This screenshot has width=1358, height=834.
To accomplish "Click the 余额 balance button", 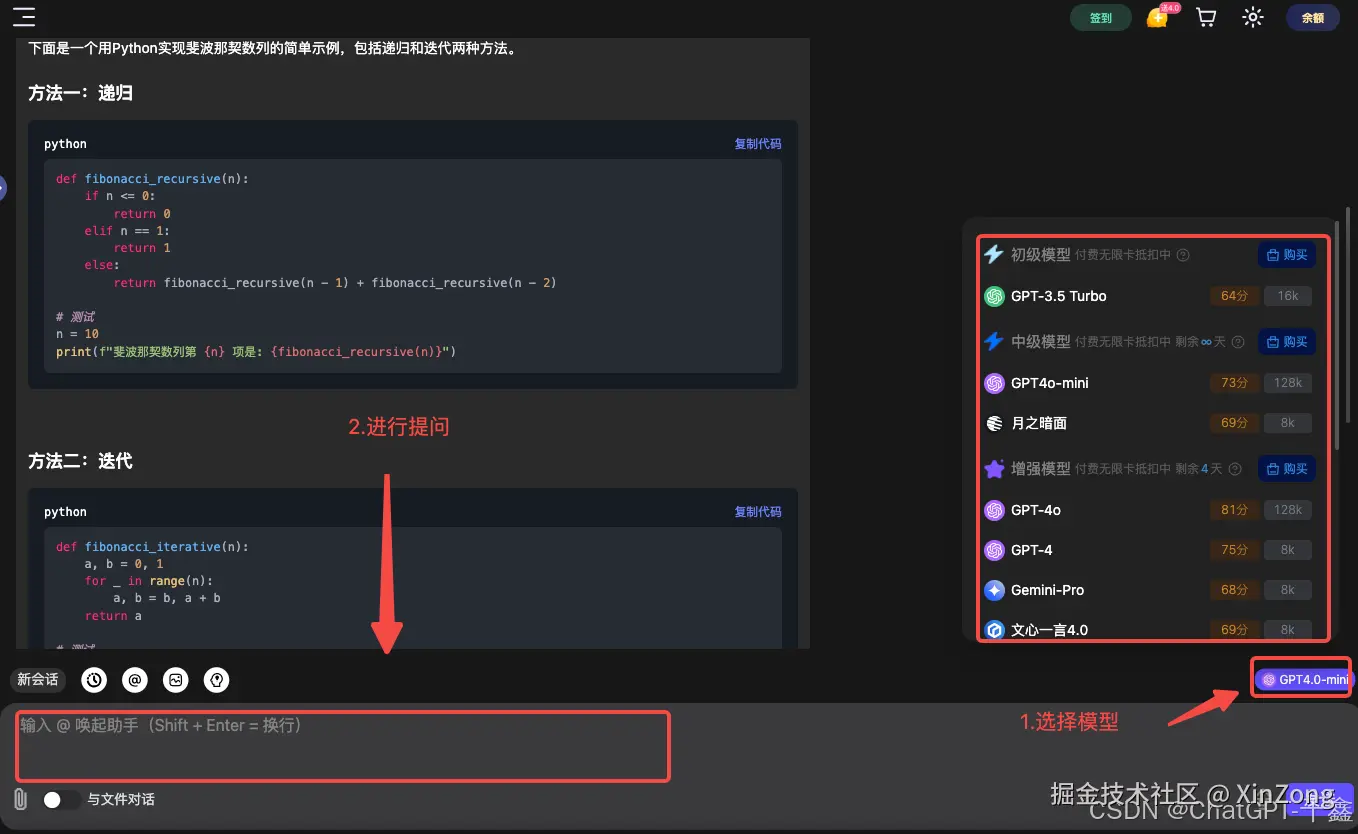I will (x=1312, y=17).
